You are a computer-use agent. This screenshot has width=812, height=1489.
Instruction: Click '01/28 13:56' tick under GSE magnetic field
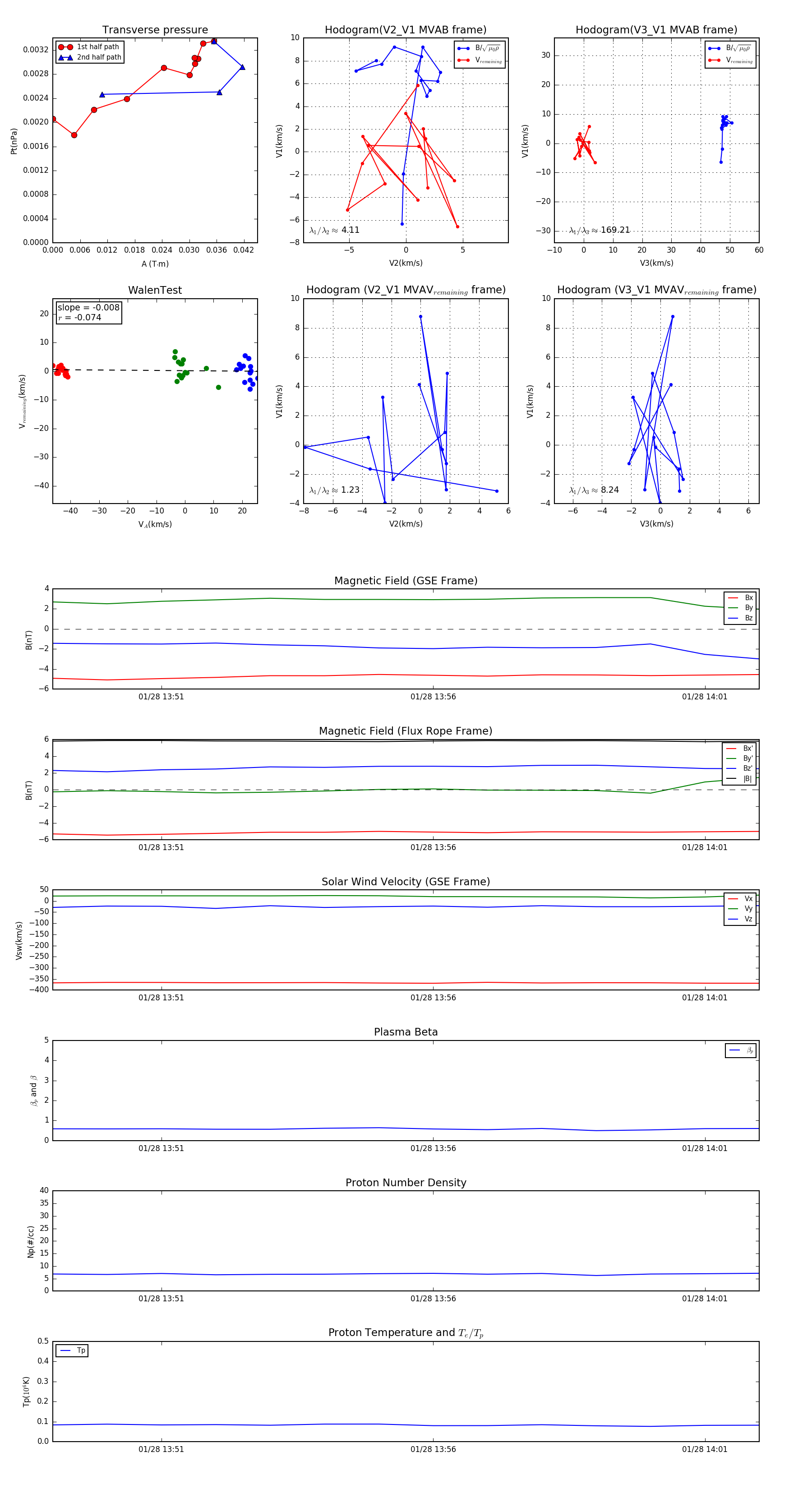pos(433,697)
